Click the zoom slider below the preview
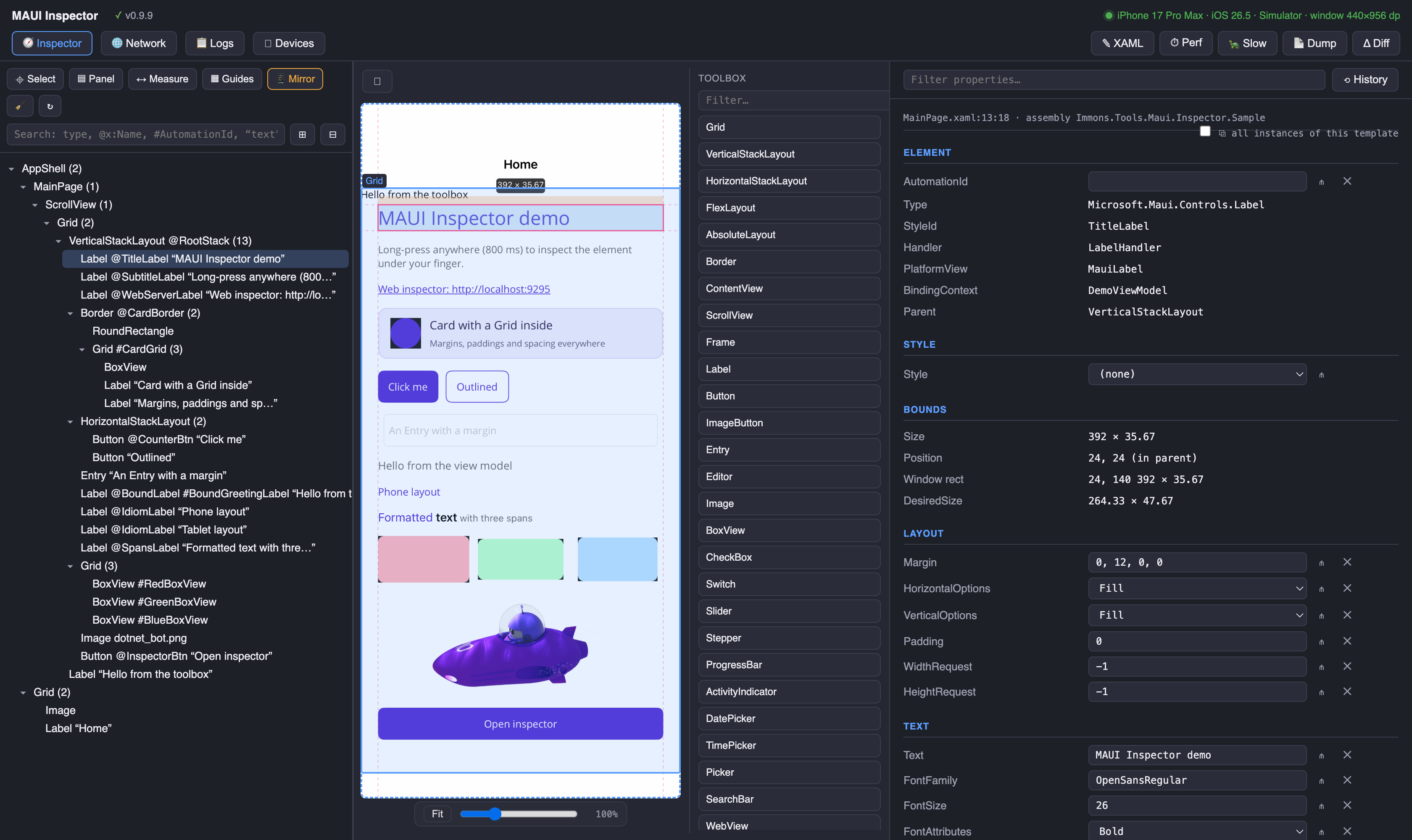The width and height of the screenshot is (1412, 840). coord(518,814)
